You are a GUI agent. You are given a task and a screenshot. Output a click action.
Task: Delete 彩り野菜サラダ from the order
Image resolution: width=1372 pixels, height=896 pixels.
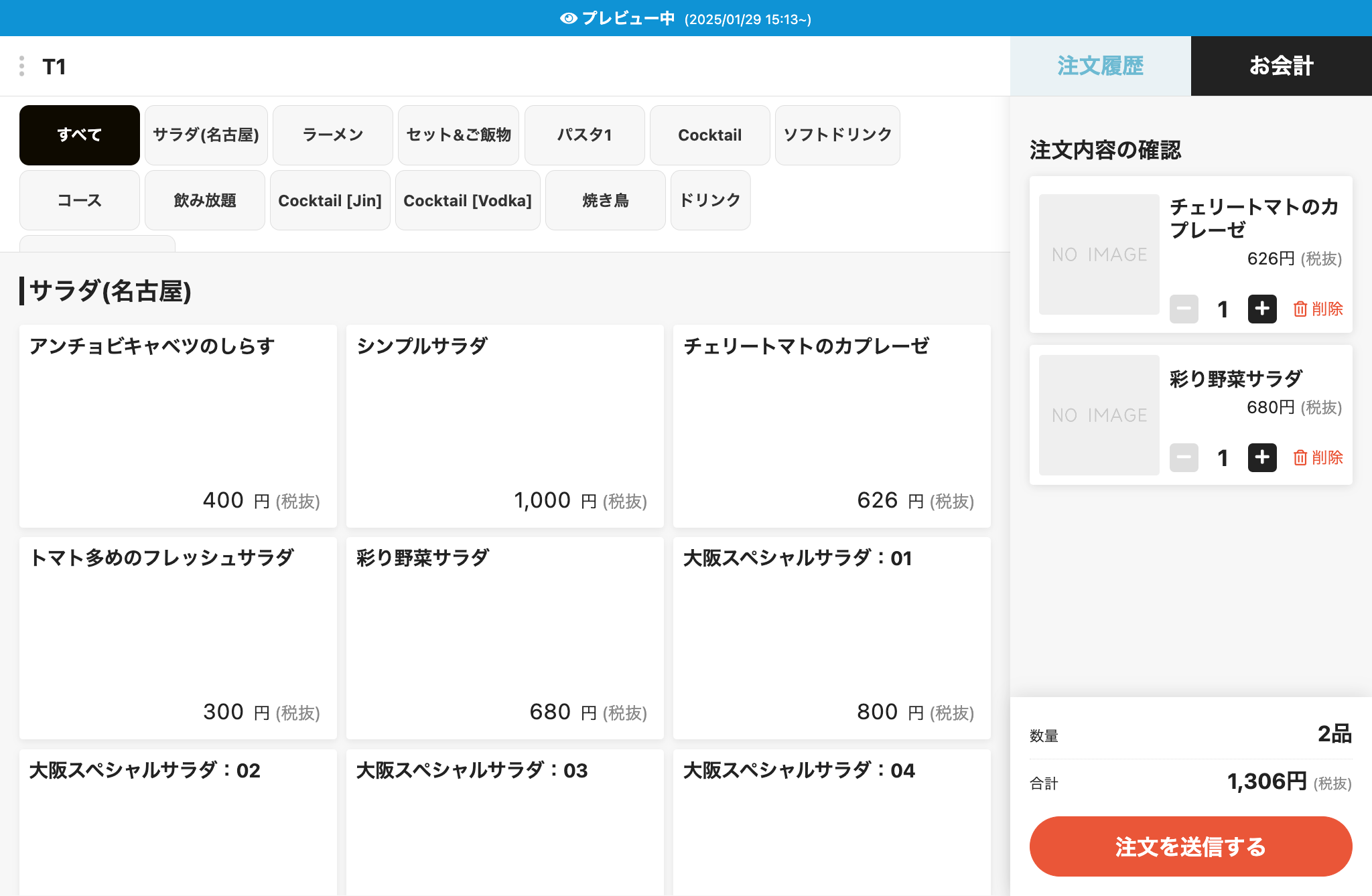tap(1318, 457)
